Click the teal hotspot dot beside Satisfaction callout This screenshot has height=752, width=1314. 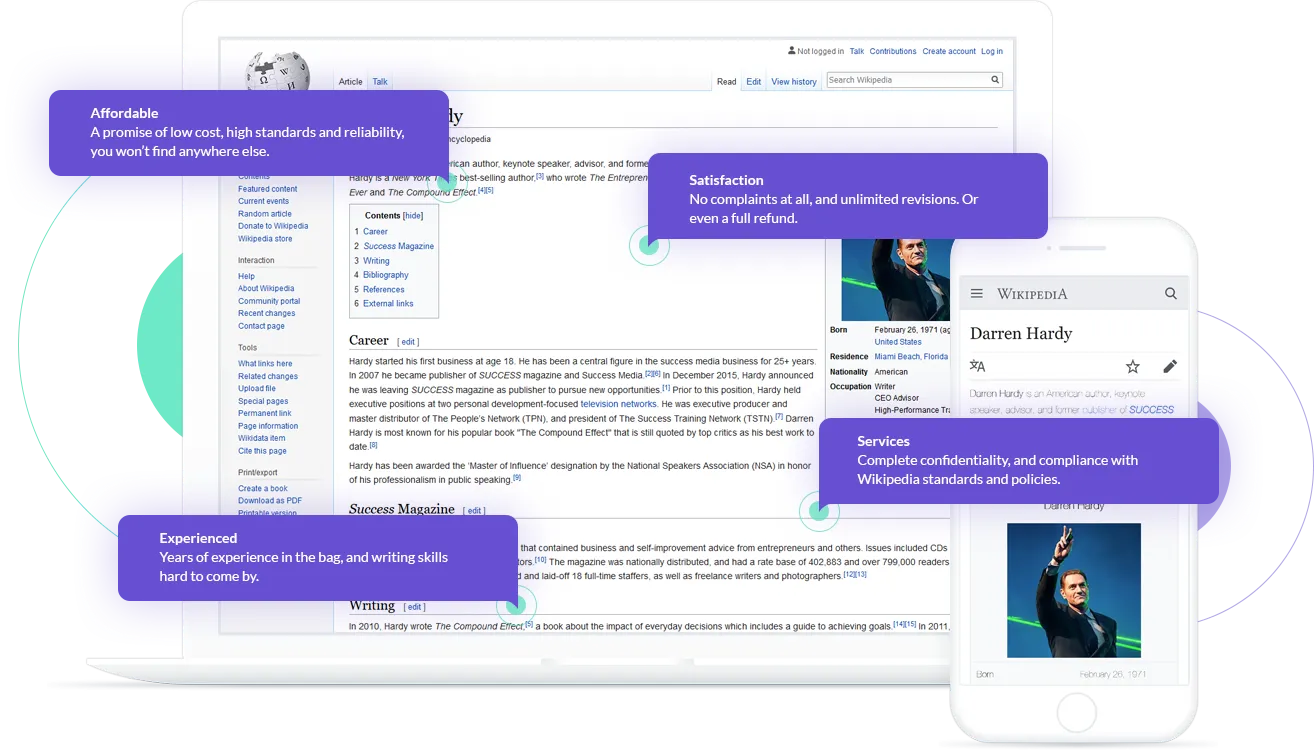pyautogui.click(x=648, y=245)
